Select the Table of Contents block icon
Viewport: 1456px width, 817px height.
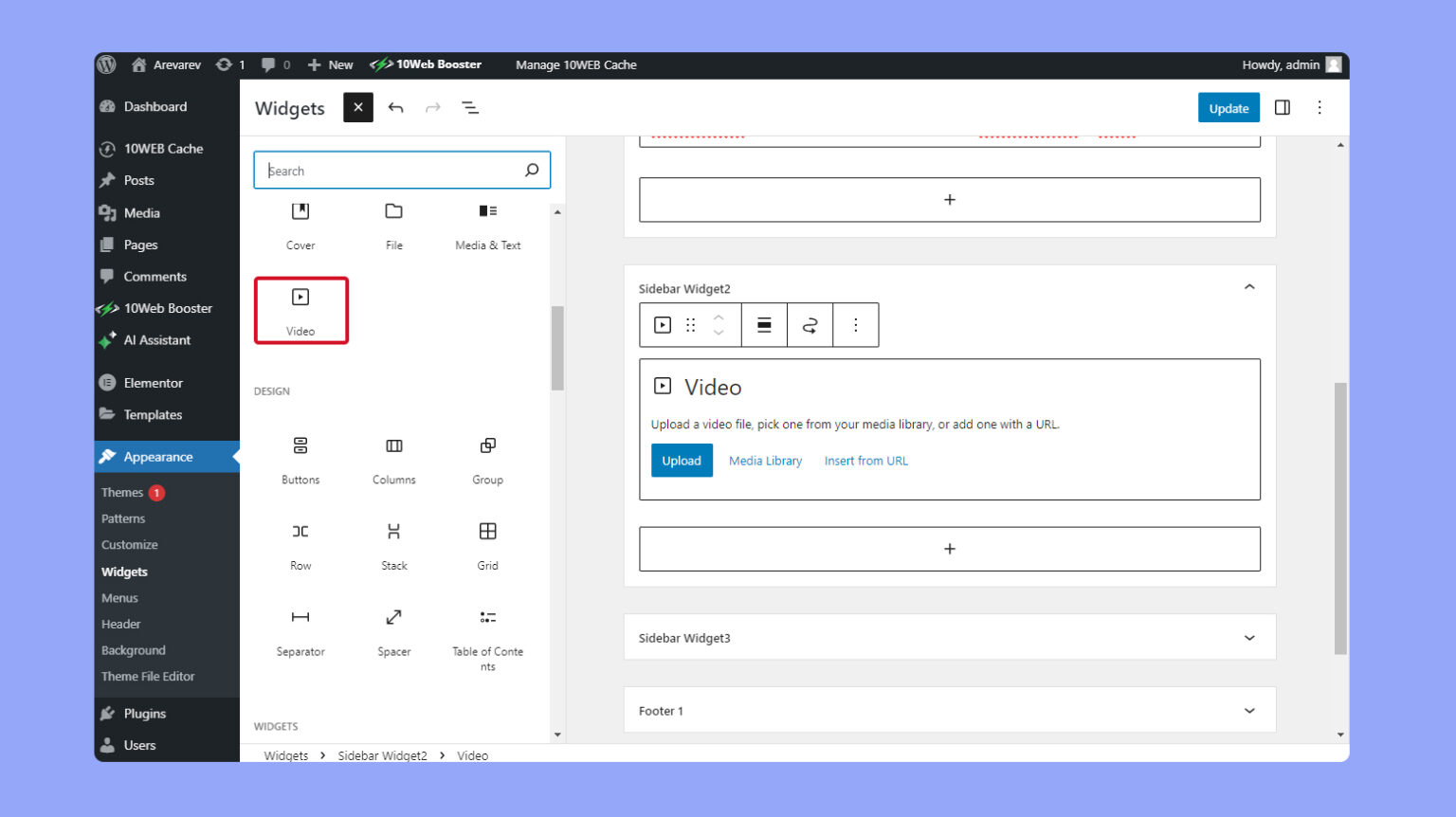487,617
